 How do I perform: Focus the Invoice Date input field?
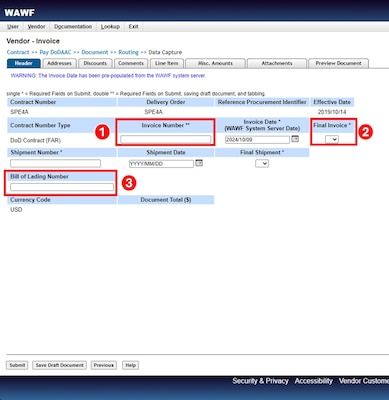257,140
